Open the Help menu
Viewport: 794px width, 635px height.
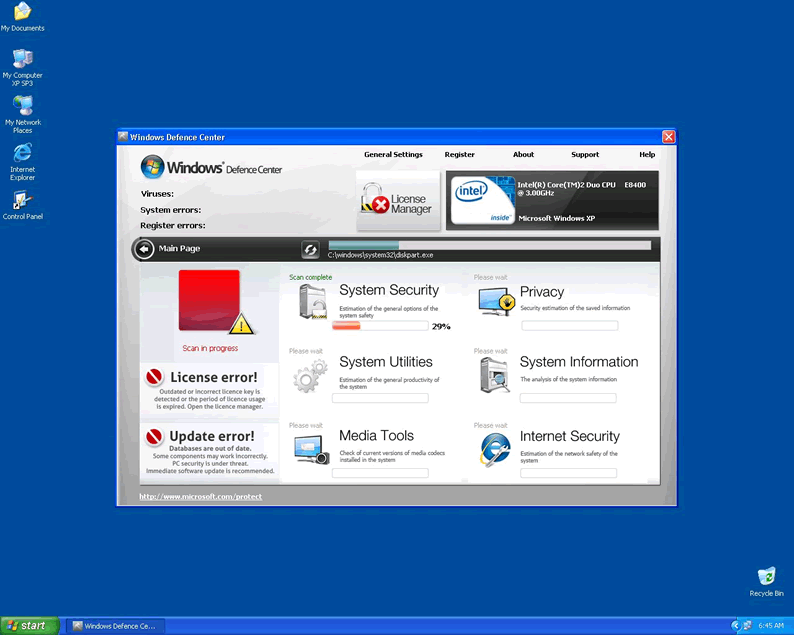click(647, 155)
